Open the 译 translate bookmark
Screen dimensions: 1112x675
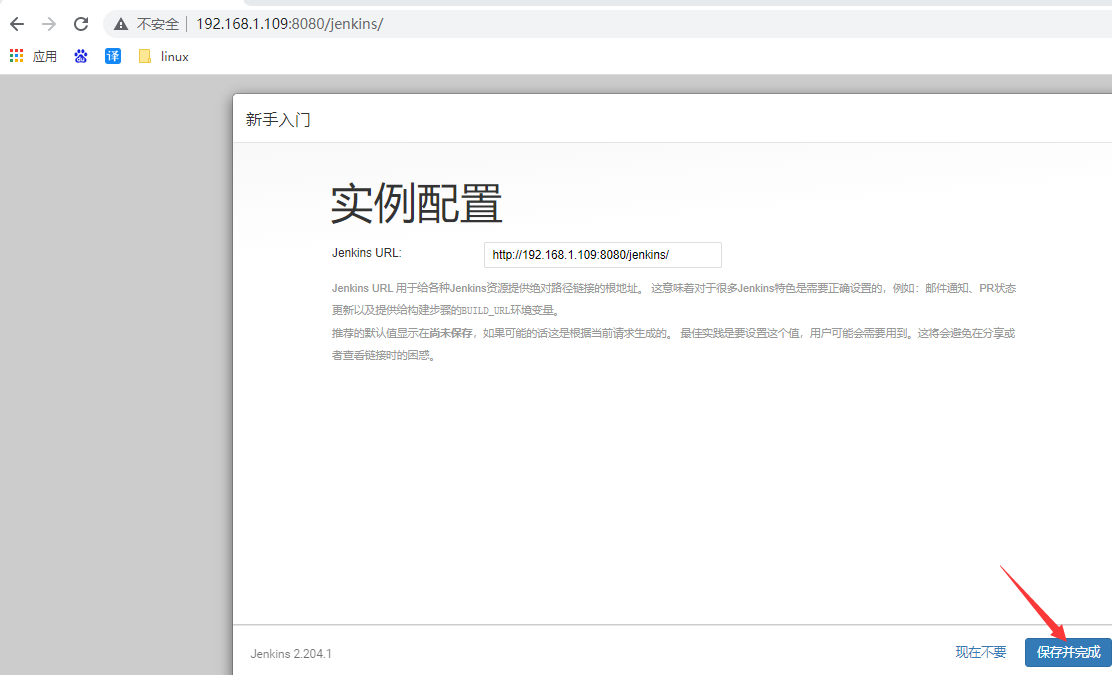coord(113,56)
